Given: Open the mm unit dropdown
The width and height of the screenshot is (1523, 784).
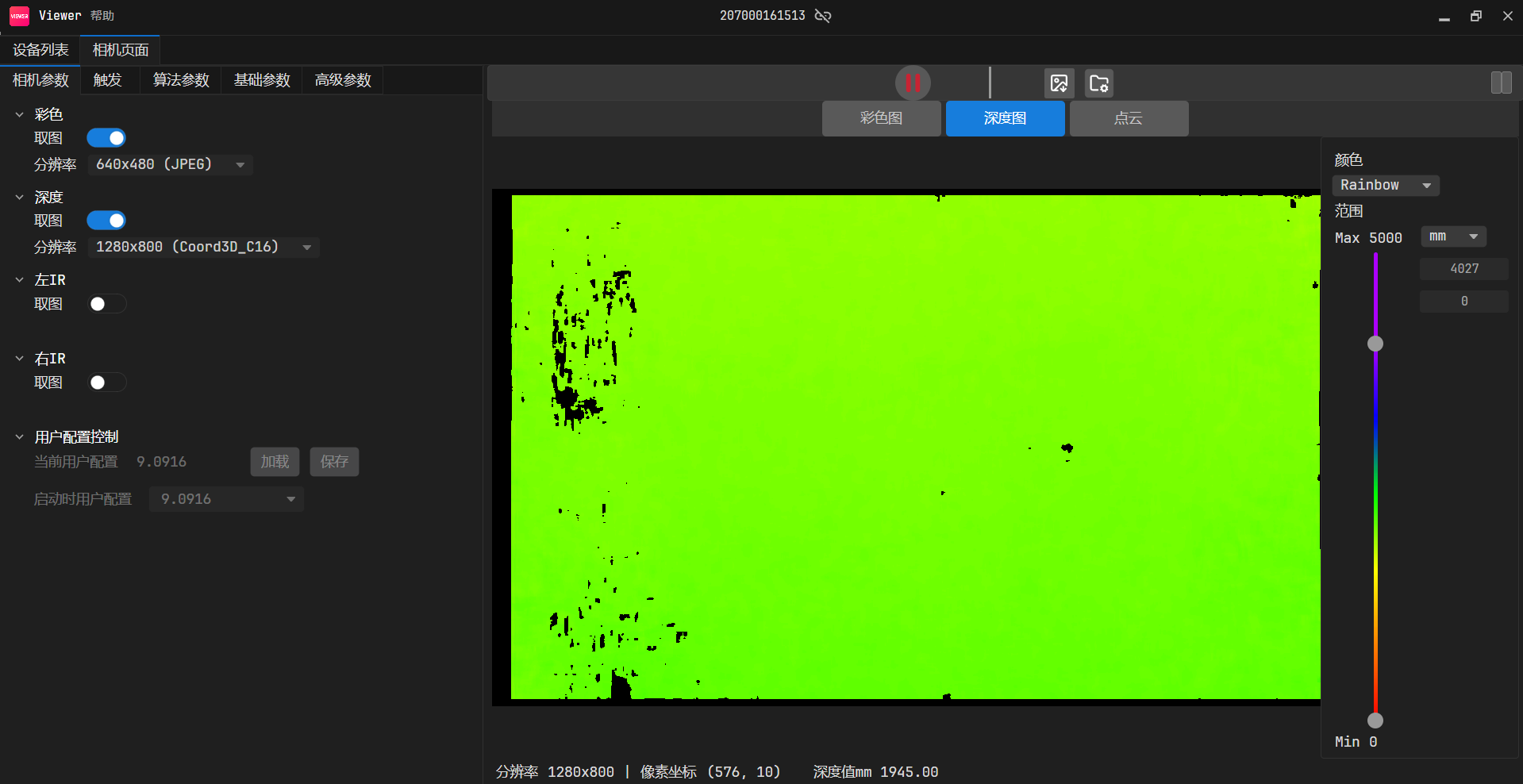Looking at the screenshot, I should pos(1453,236).
